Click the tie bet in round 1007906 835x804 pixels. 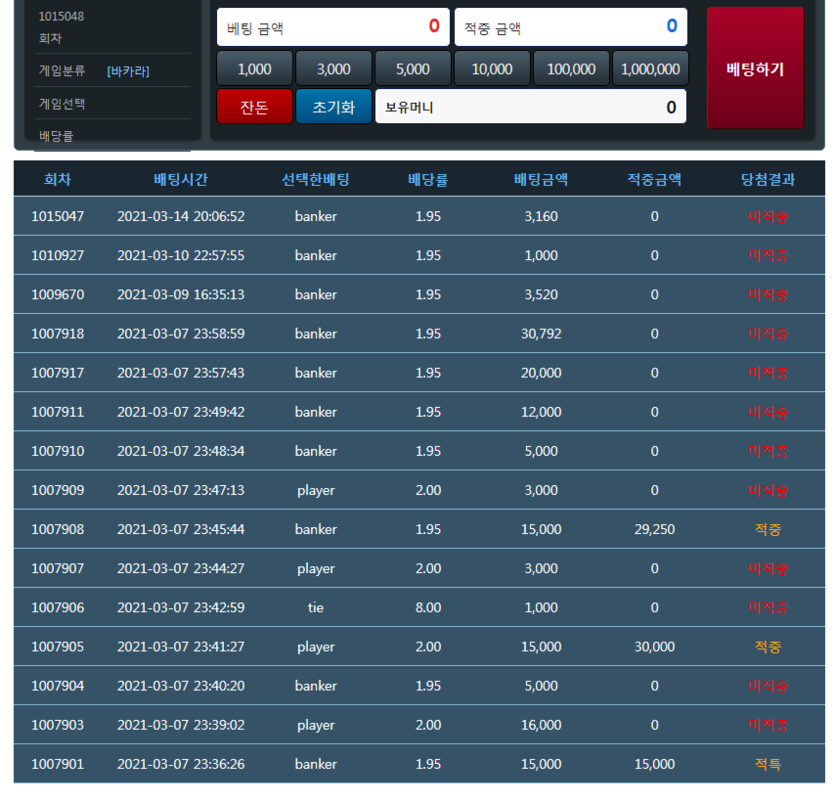pyautogui.click(x=316, y=608)
